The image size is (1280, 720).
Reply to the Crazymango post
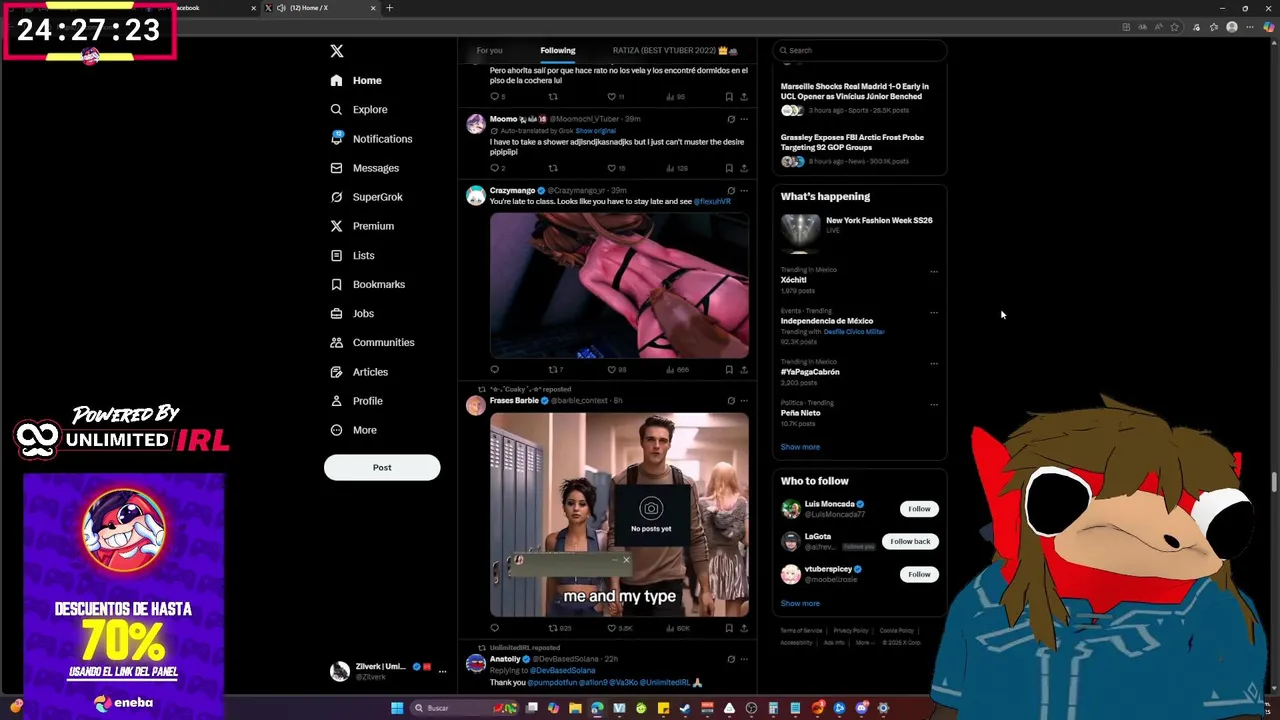[494, 369]
